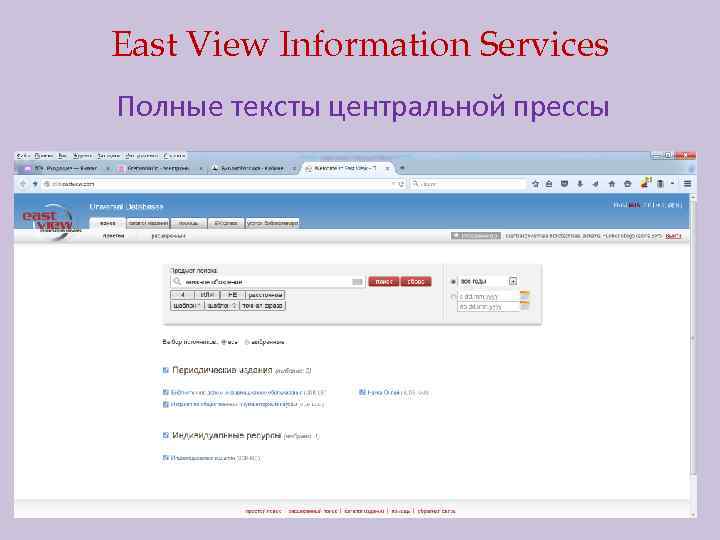The height and width of the screenshot is (540, 720).
Task: Select the 'все' sources radio button
Action: click(224, 342)
